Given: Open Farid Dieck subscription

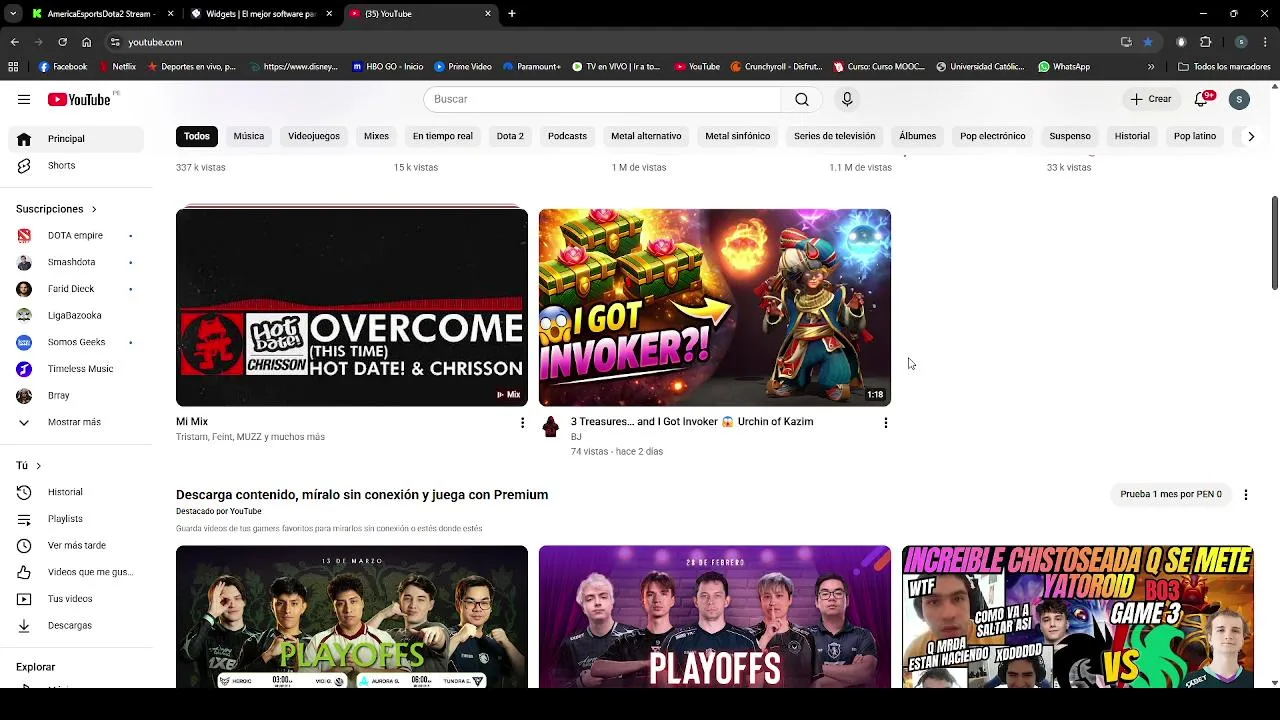Looking at the screenshot, I should click(x=76, y=289).
